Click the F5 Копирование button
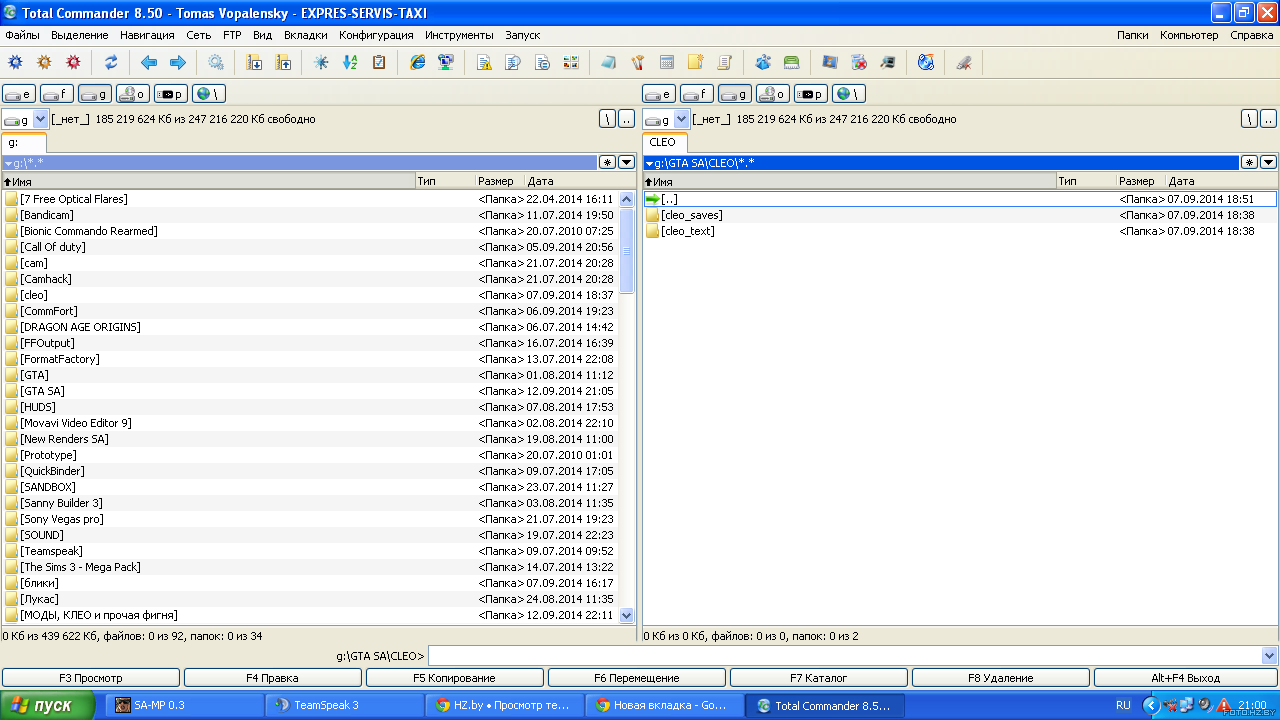Screen dimensions: 1280x720 pos(455,678)
